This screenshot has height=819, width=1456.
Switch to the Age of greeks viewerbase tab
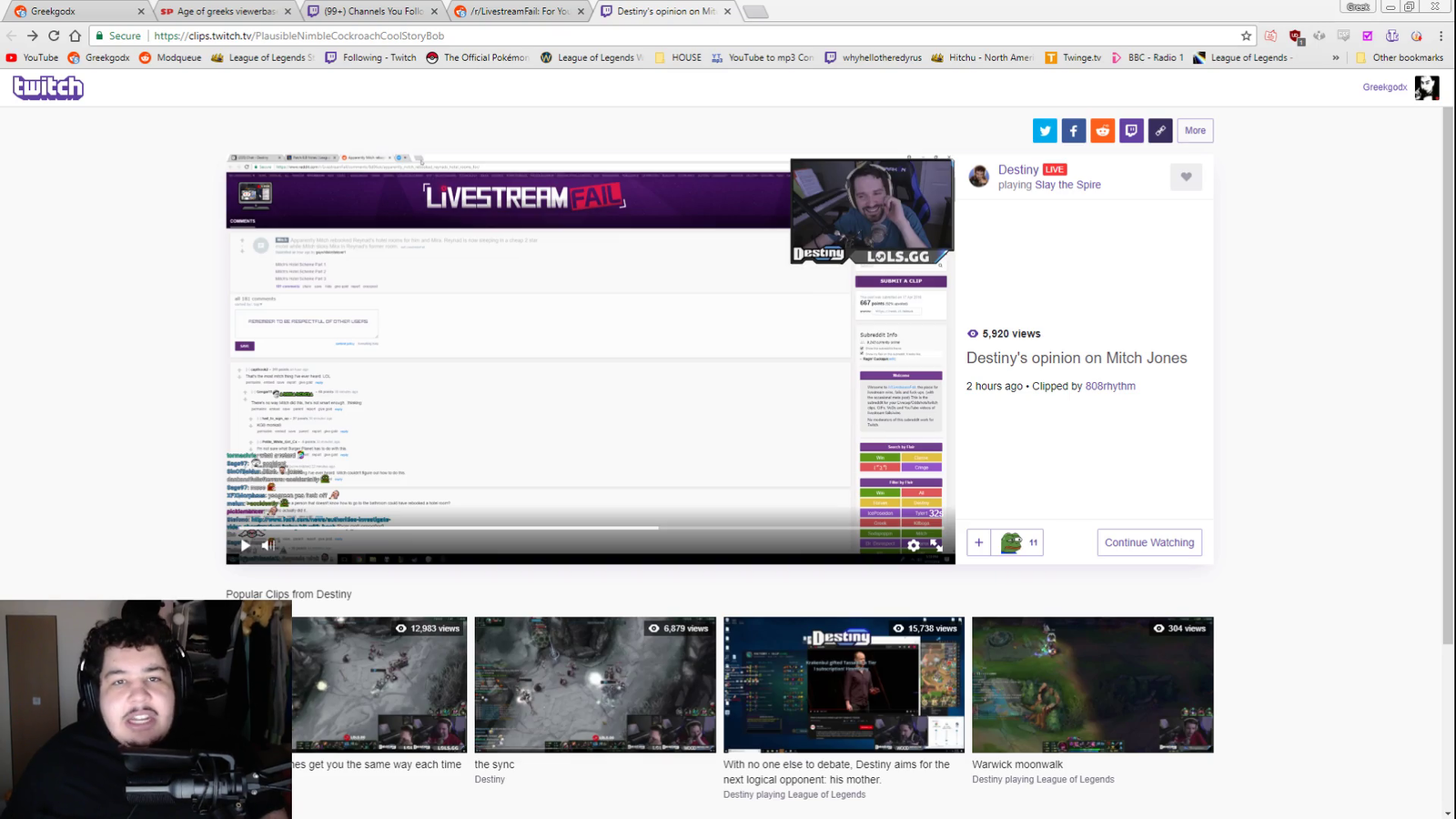click(226, 11)
